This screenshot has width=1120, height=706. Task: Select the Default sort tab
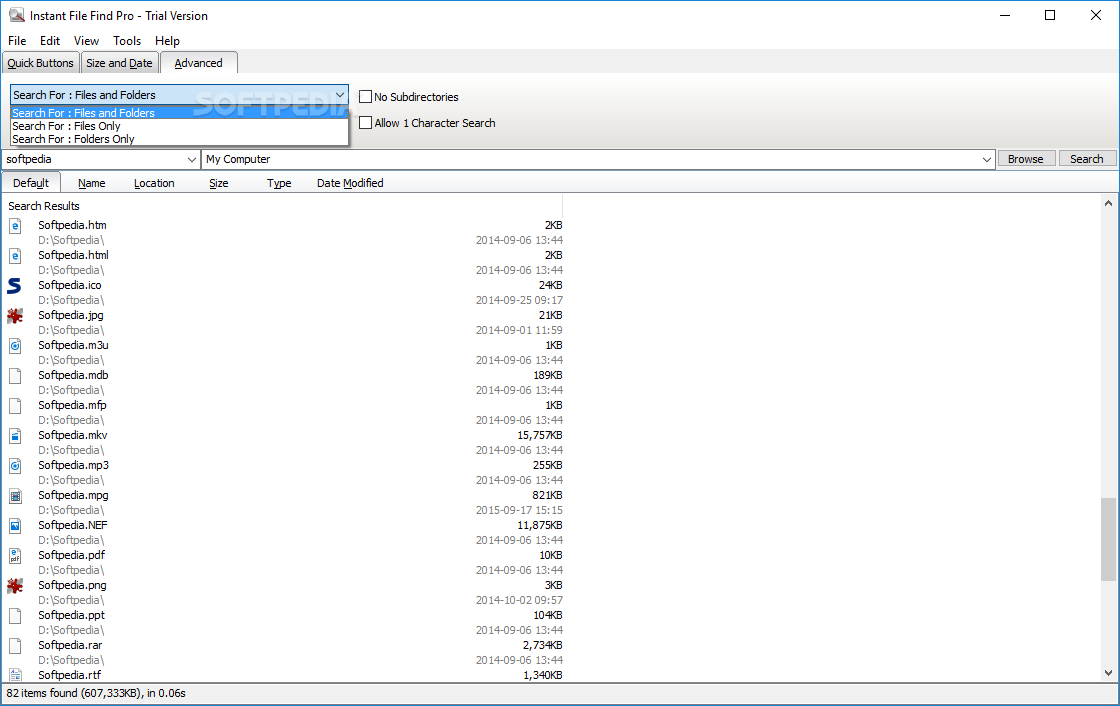point(31,183)
